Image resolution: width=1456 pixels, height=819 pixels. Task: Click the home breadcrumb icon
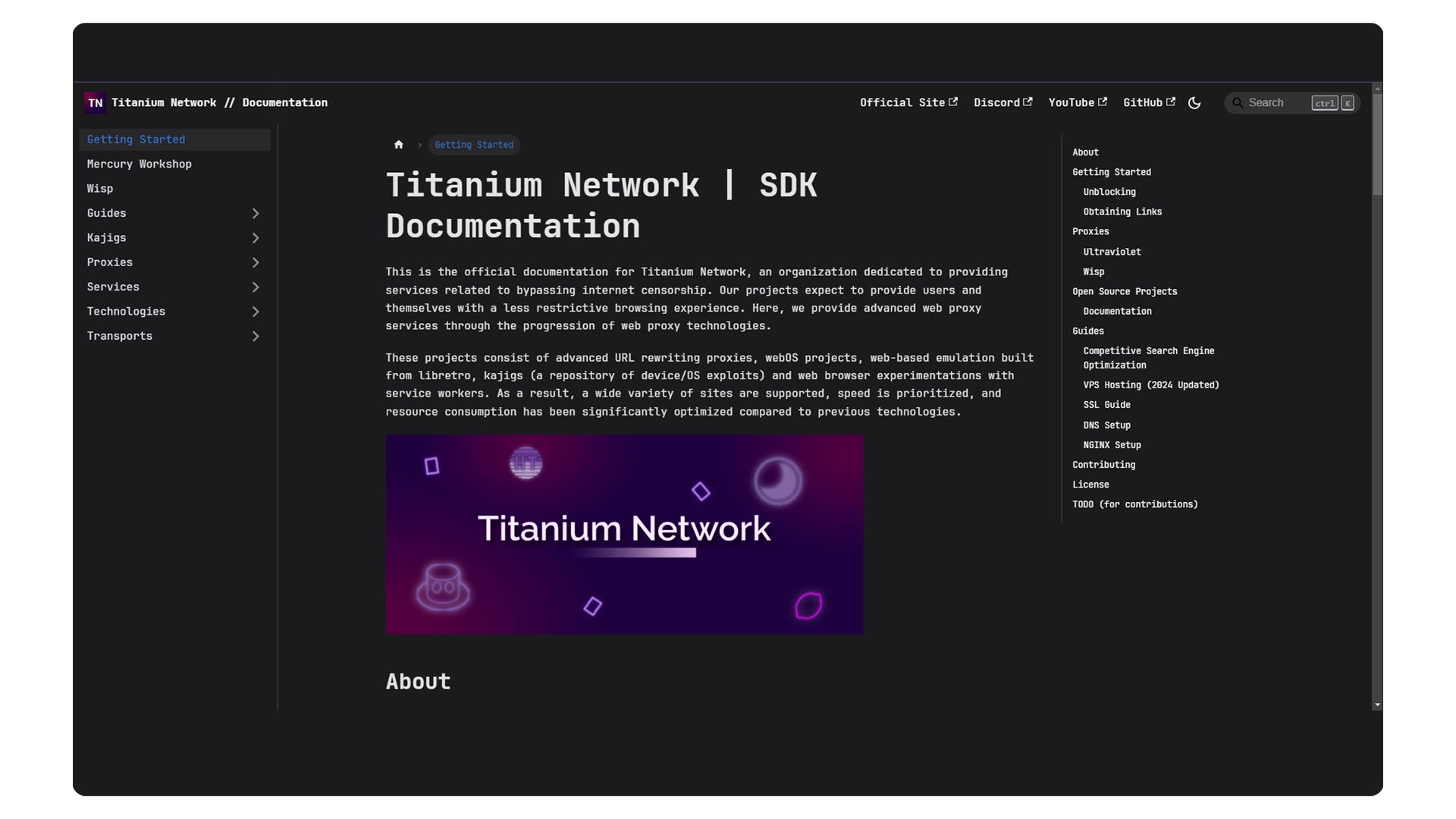coord(399,145)
